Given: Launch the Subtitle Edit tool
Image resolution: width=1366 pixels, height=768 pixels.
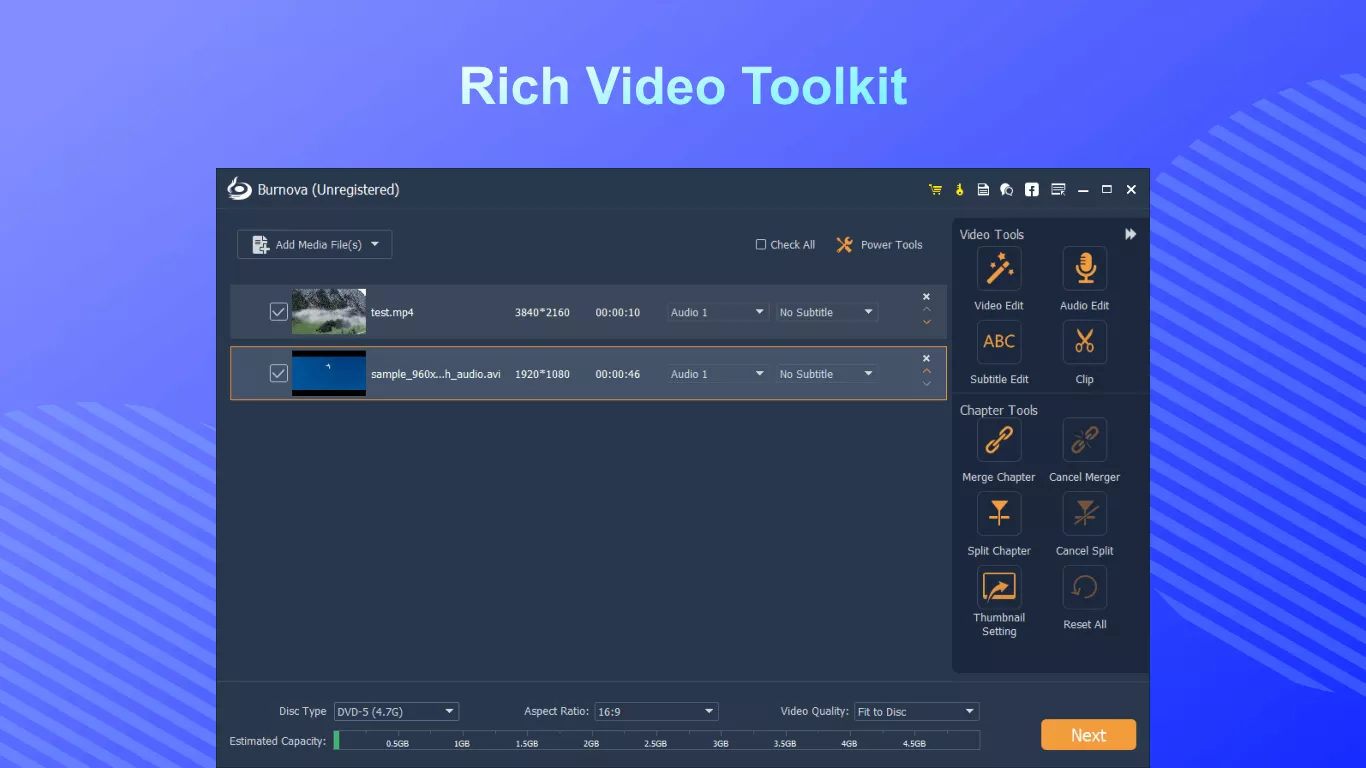Looking at the screenshot, I should point(998,343).
